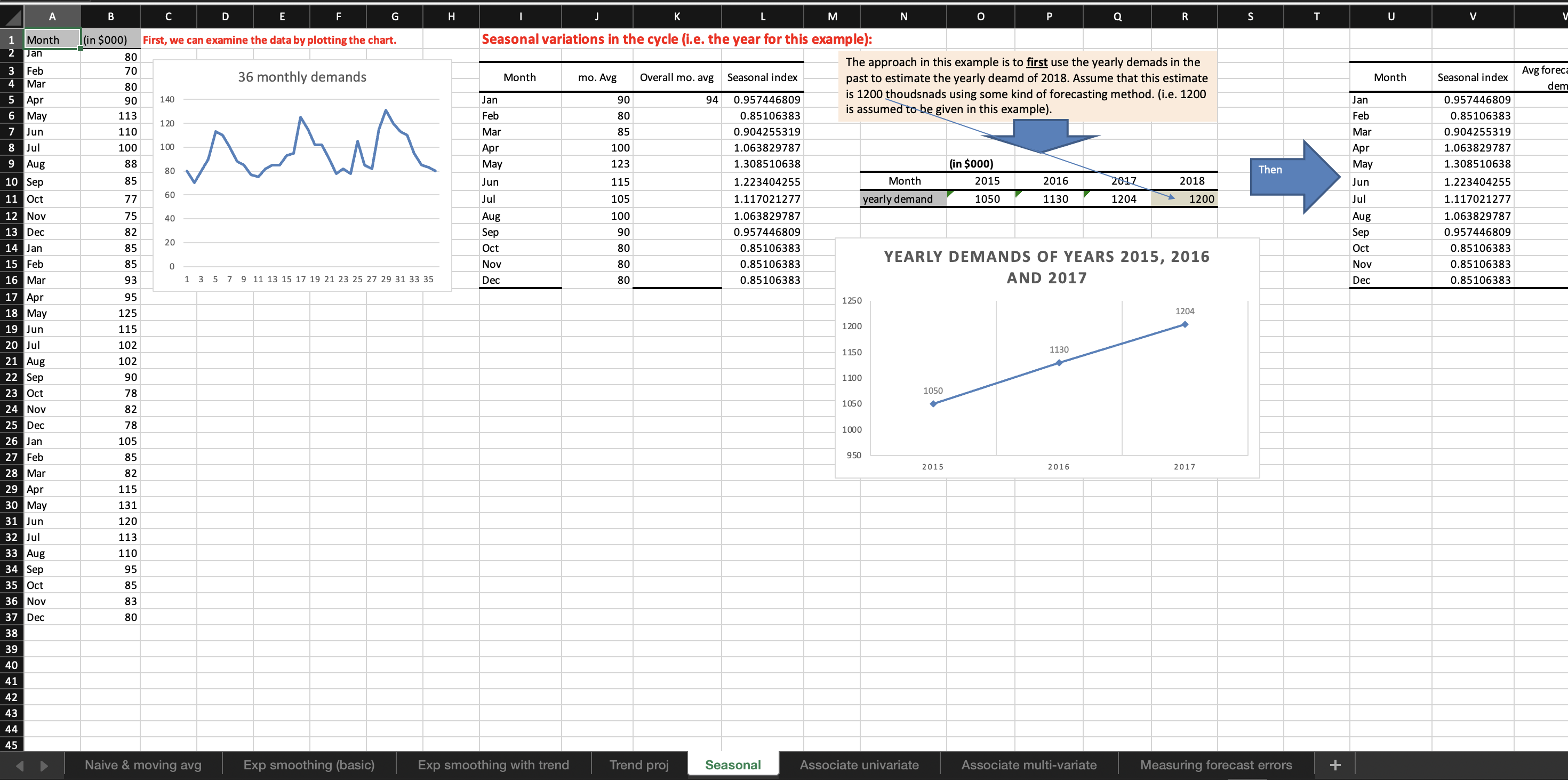Viewport: 1568px width, 780px height.
Task: Click the yearly demands chart title
Action: tap(1046, 267)
